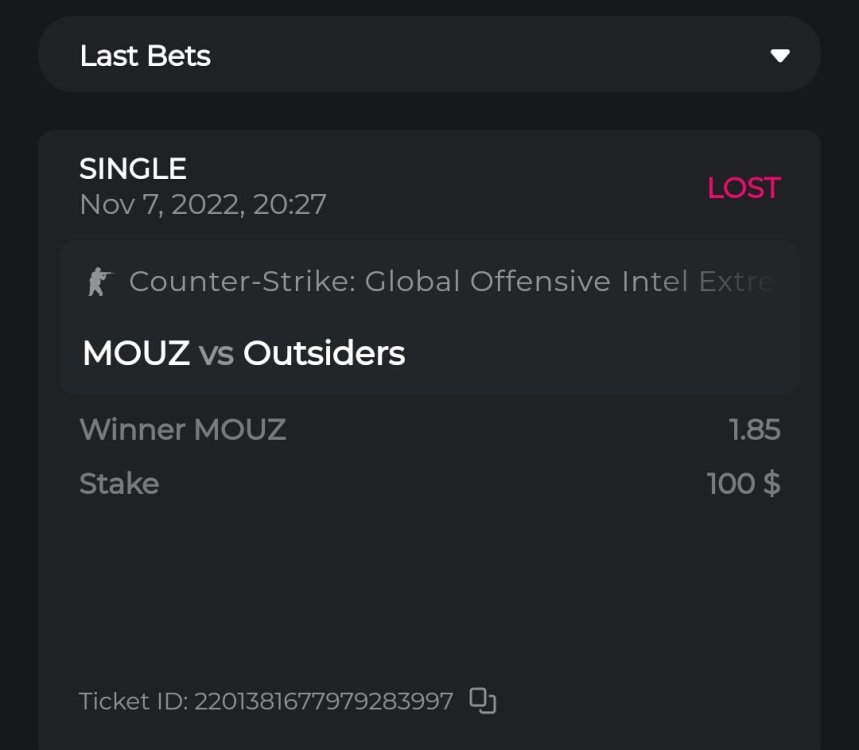Click the 1.85 odds value
The image size is (859, 750).
coord(754,430)
